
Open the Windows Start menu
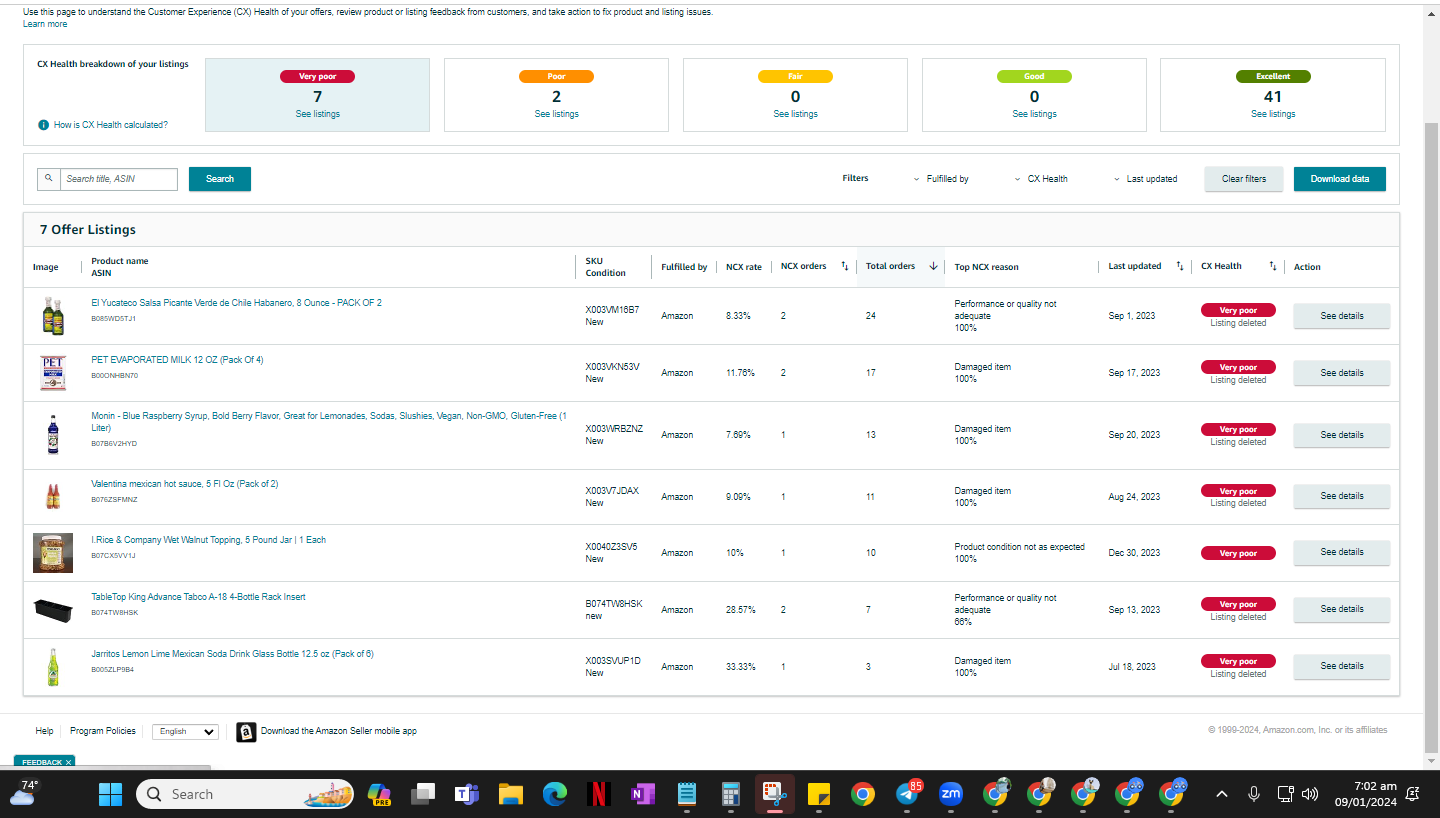pos(110,794)
